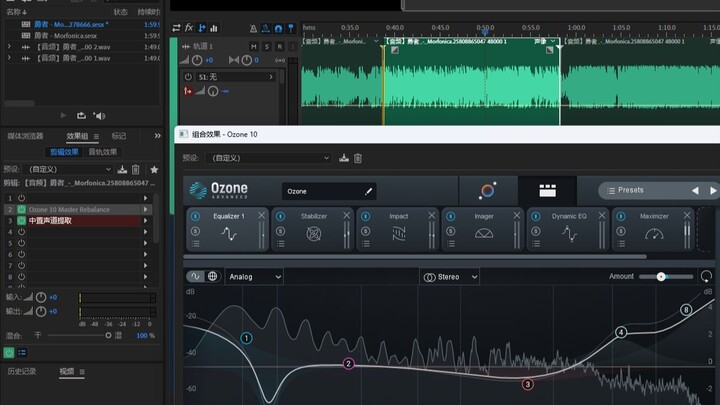Viewport: 720px width, 405px height.
Task: Click the fx toolbar icon in multitrack
Action: coord(189,28)
